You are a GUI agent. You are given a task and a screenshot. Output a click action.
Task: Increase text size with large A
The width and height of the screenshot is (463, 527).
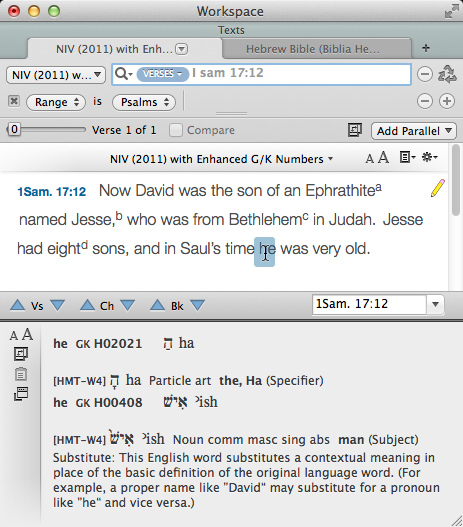(383, 157)
